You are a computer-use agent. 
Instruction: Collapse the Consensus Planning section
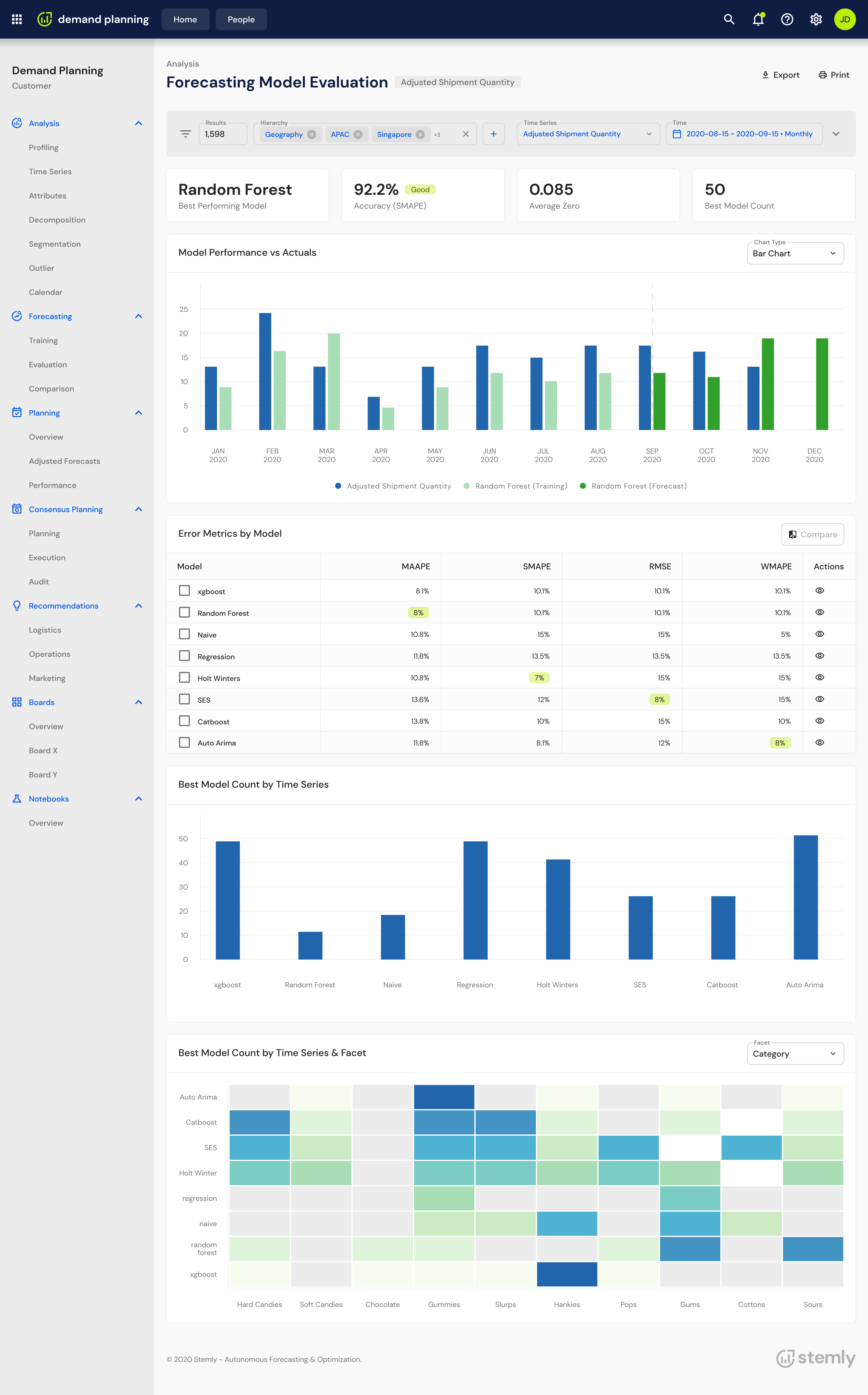click(x=138, y=509)
